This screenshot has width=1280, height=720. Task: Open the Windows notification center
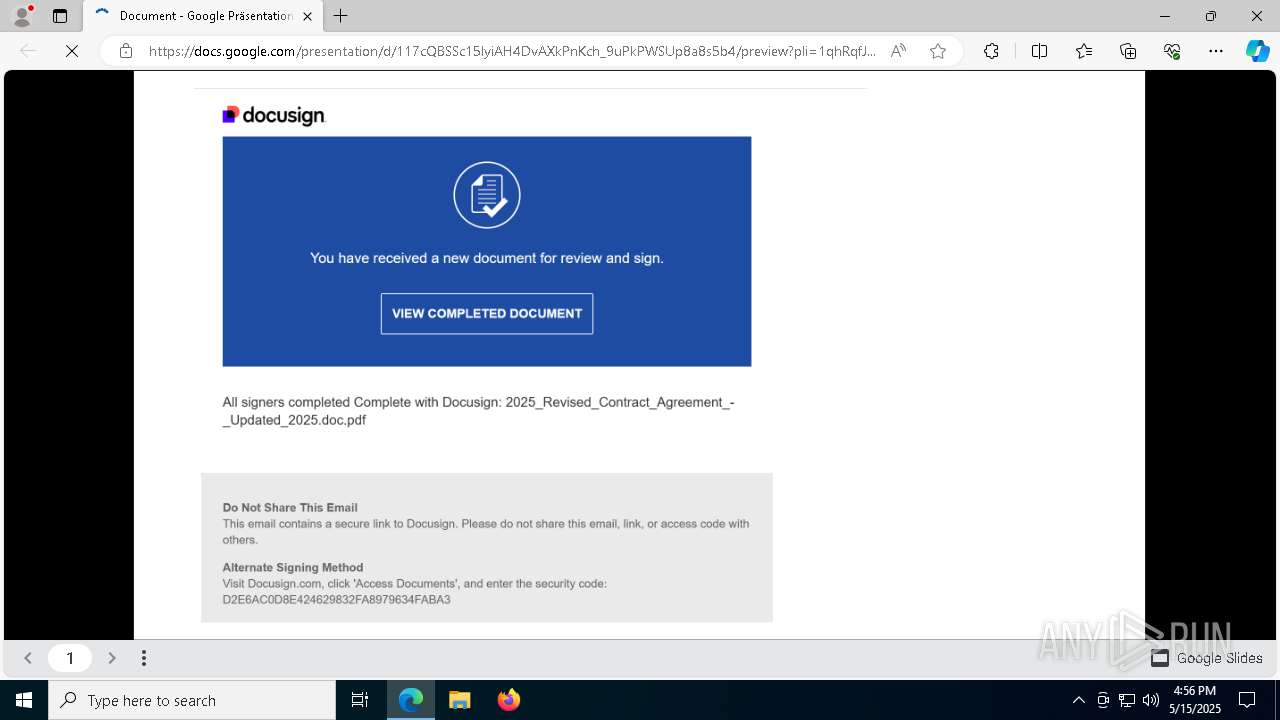pyautogui.click(x=1247, y=700)
